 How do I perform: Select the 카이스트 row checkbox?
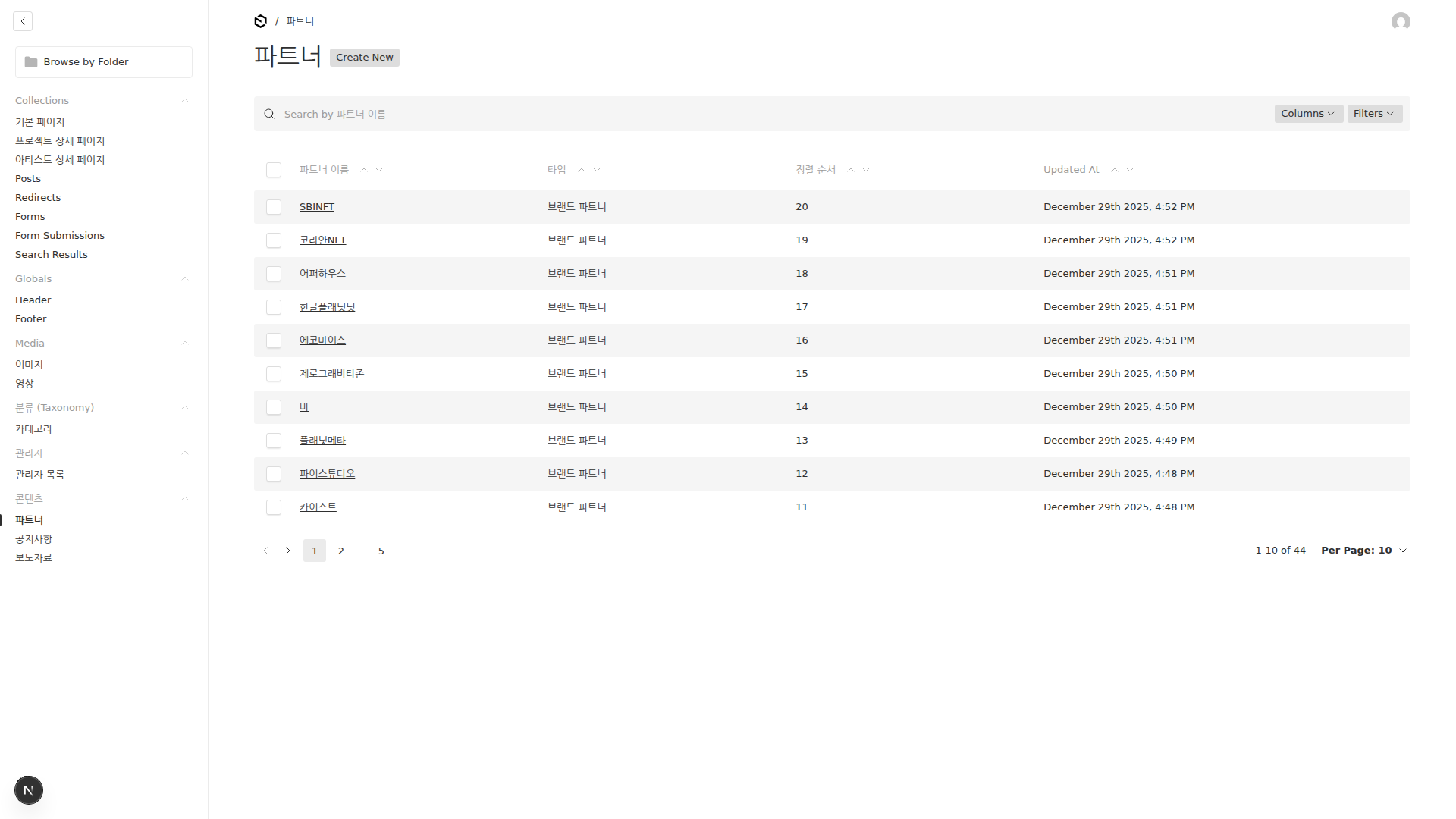pos(274,507)
